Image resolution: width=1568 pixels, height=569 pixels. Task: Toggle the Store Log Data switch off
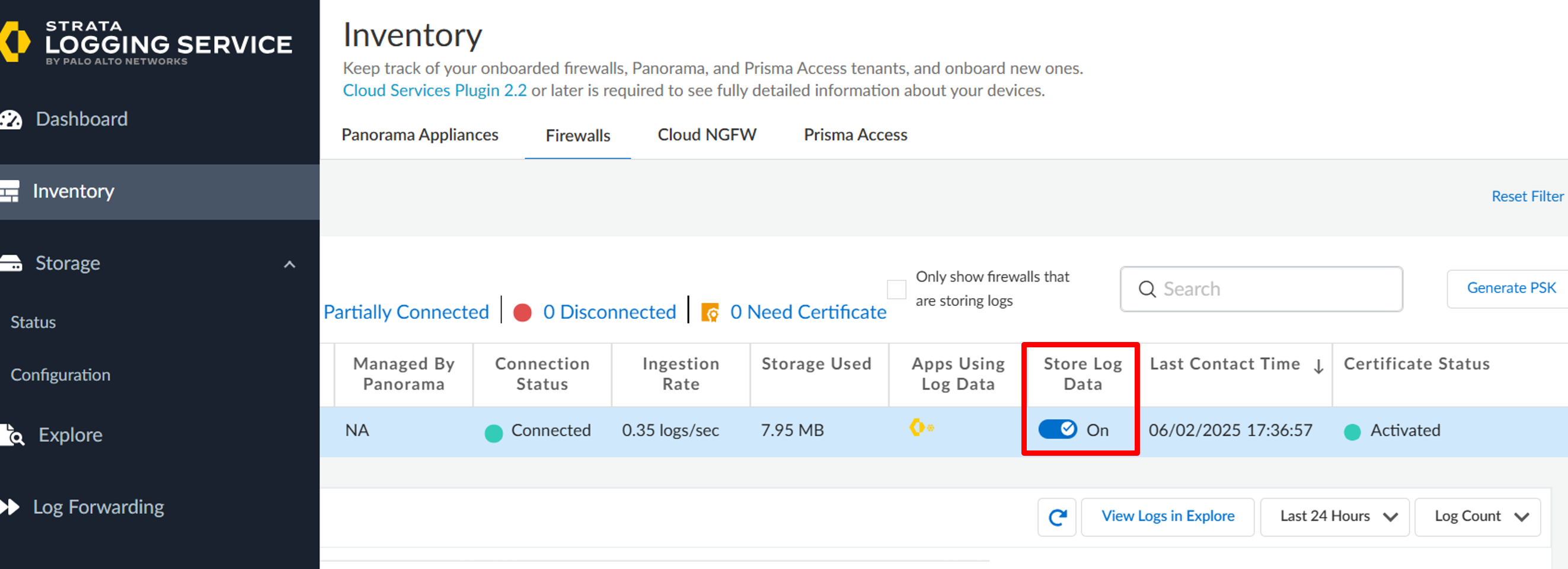tap(1058, 430)
